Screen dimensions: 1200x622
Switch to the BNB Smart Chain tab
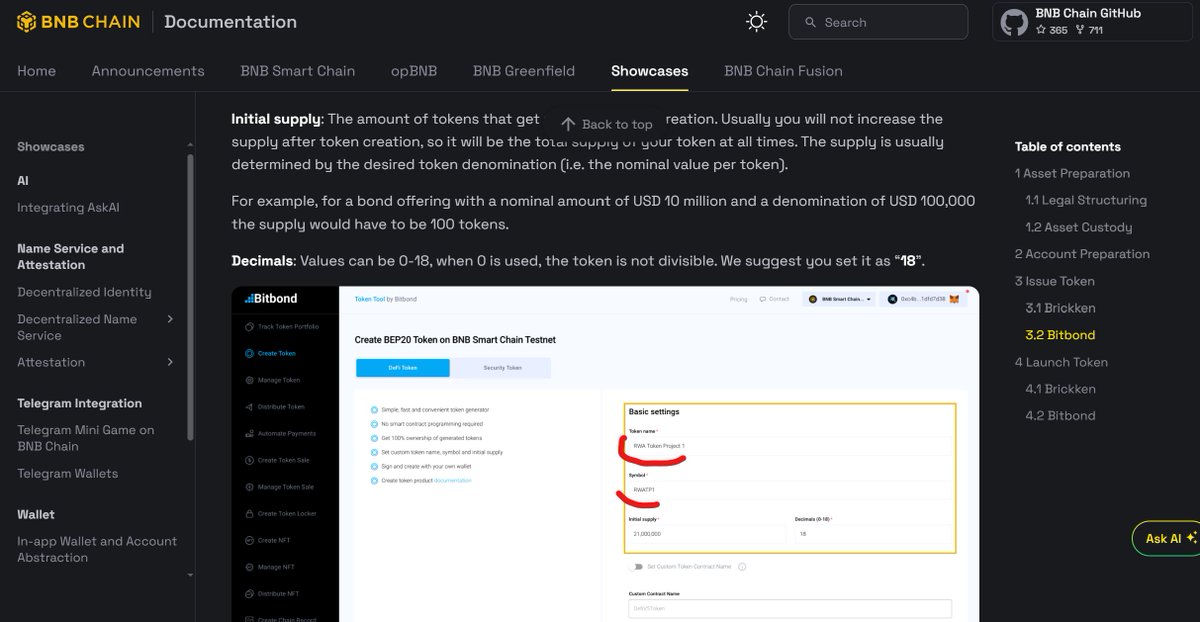[x=298, y=71]
